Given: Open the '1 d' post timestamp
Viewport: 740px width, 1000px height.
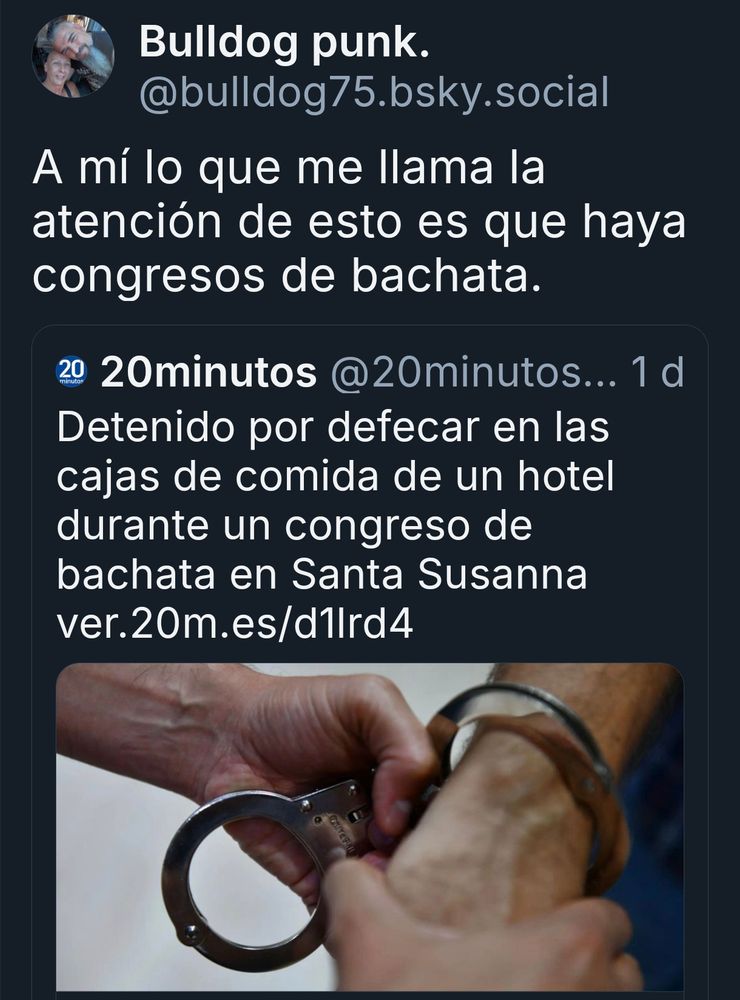Looking at the screenshot, I should tap(657, 372).
